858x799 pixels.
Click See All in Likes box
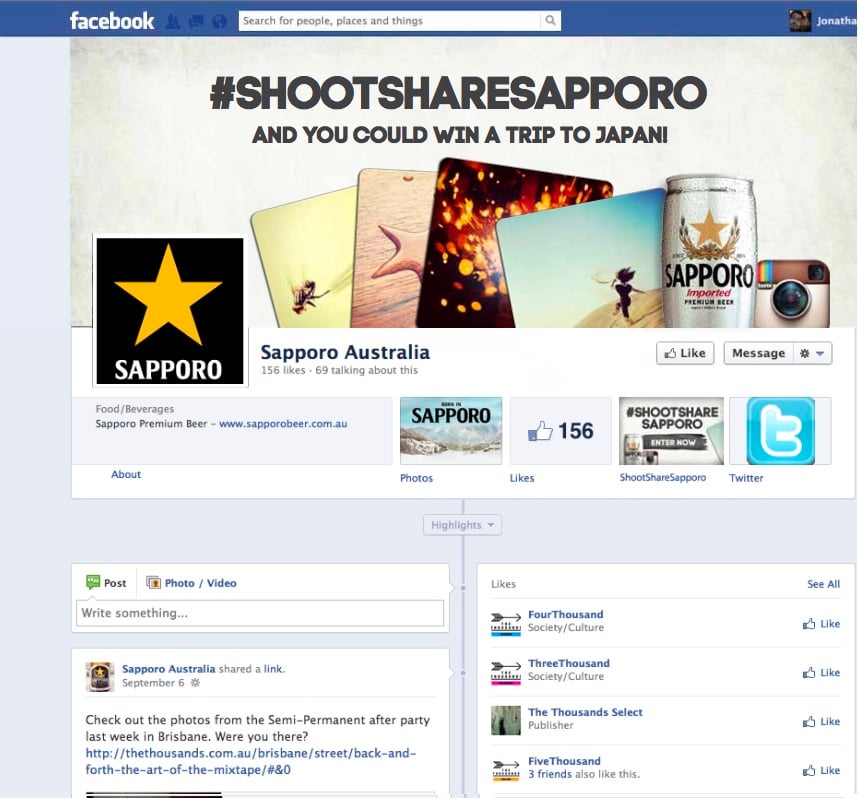click(x=823, y=584)
